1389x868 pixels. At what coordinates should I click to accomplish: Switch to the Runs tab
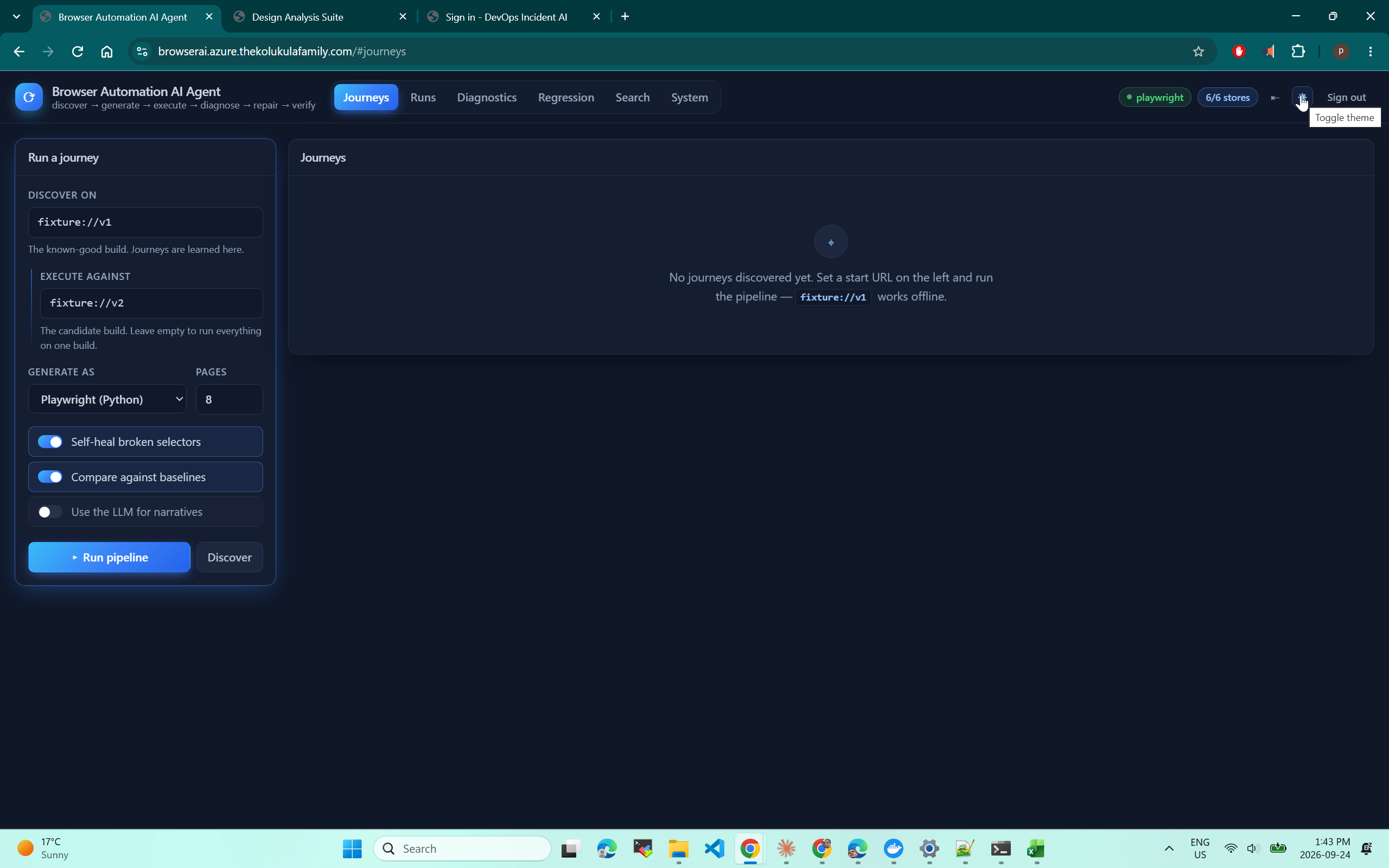[423, 98]
